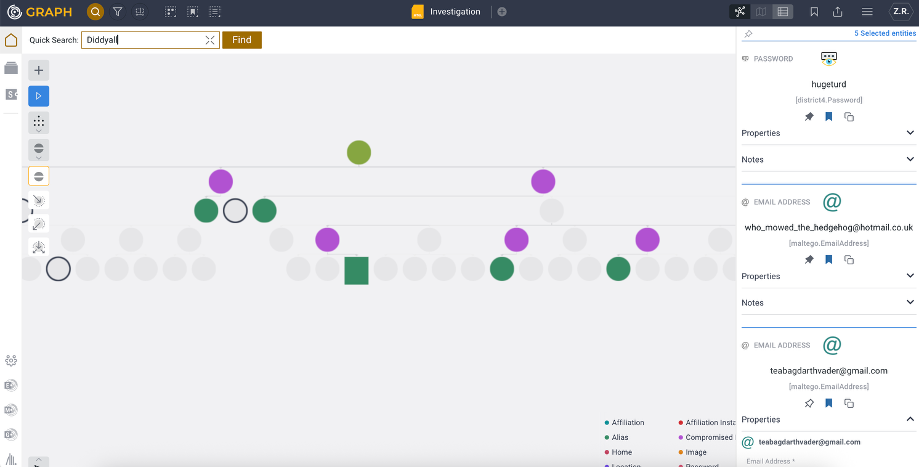Copy the hugeturd password entity

point(848,117)
